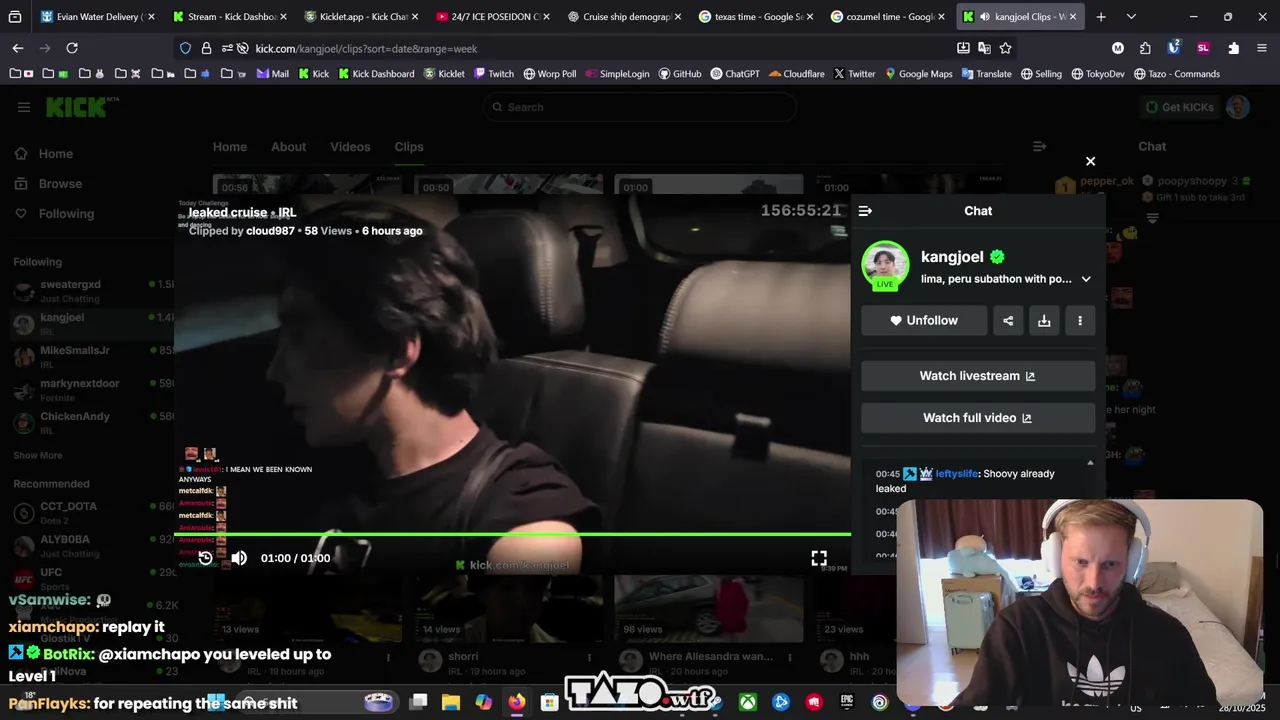Viewport: 1280px width, 720px height.
Task: View site security padlock info
Action: pyautogui.click(x=206, y=48)
